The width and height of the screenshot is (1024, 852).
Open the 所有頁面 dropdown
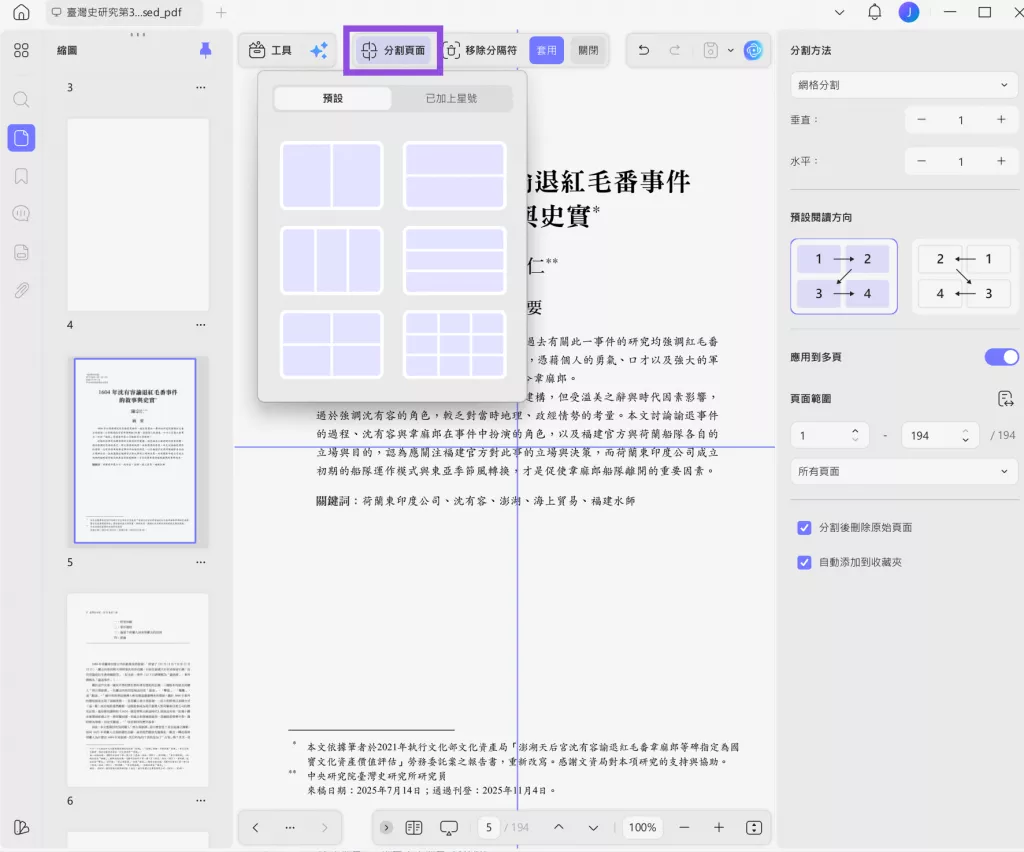point(903,471)
